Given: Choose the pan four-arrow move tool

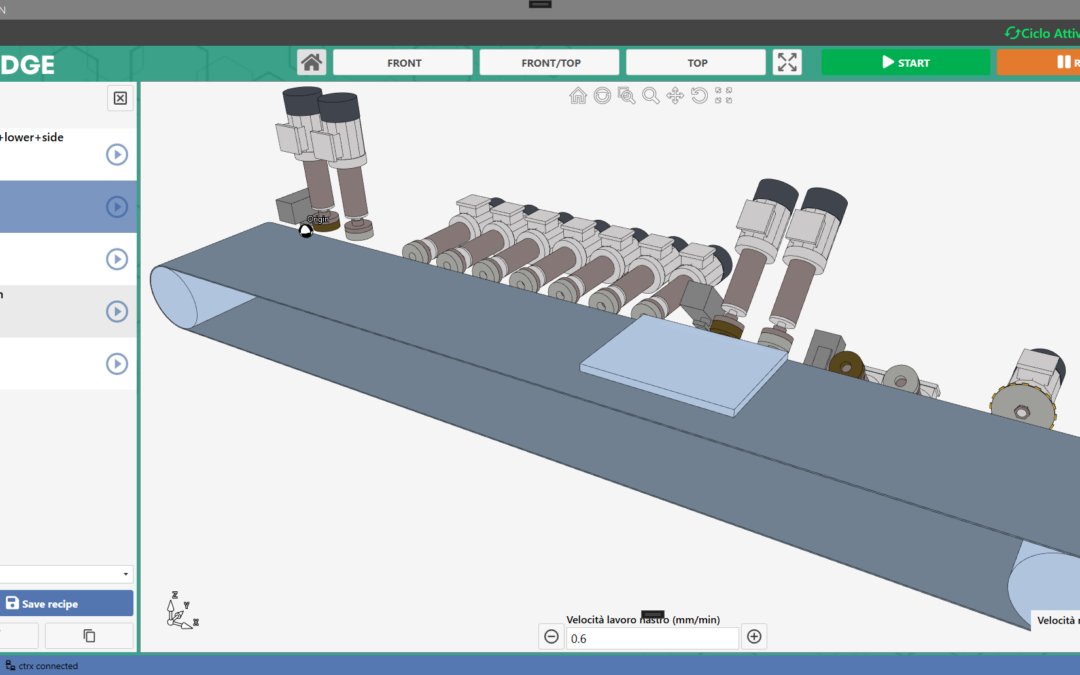Looking at the screenshot, I should (675, 95).
